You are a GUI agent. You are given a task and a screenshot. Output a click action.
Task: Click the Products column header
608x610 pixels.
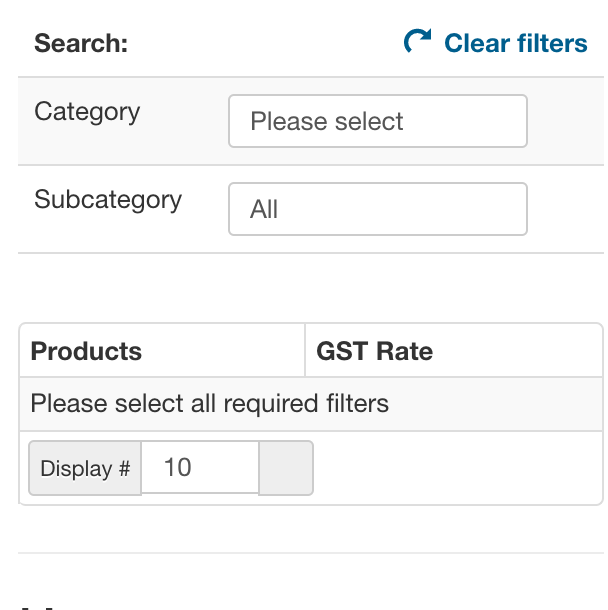tap(87, 351)
